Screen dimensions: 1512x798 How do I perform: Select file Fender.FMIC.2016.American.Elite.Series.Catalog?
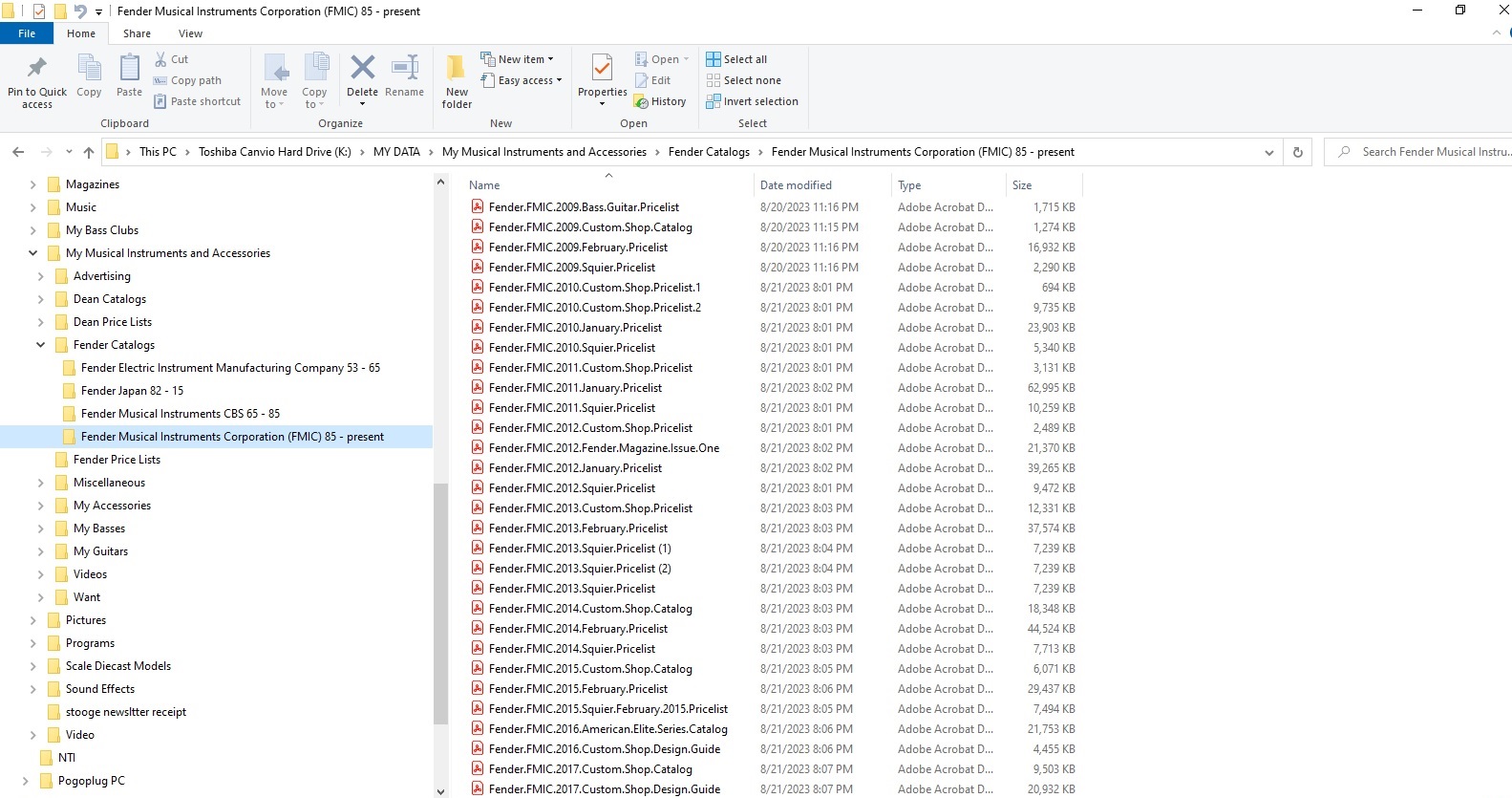[607, 729]
